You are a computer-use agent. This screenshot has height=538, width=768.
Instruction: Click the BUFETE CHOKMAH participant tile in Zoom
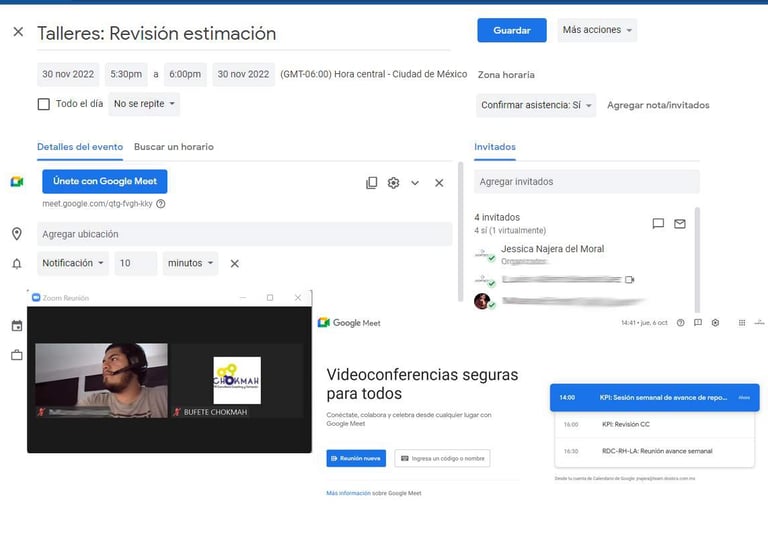tap(237, 380)
